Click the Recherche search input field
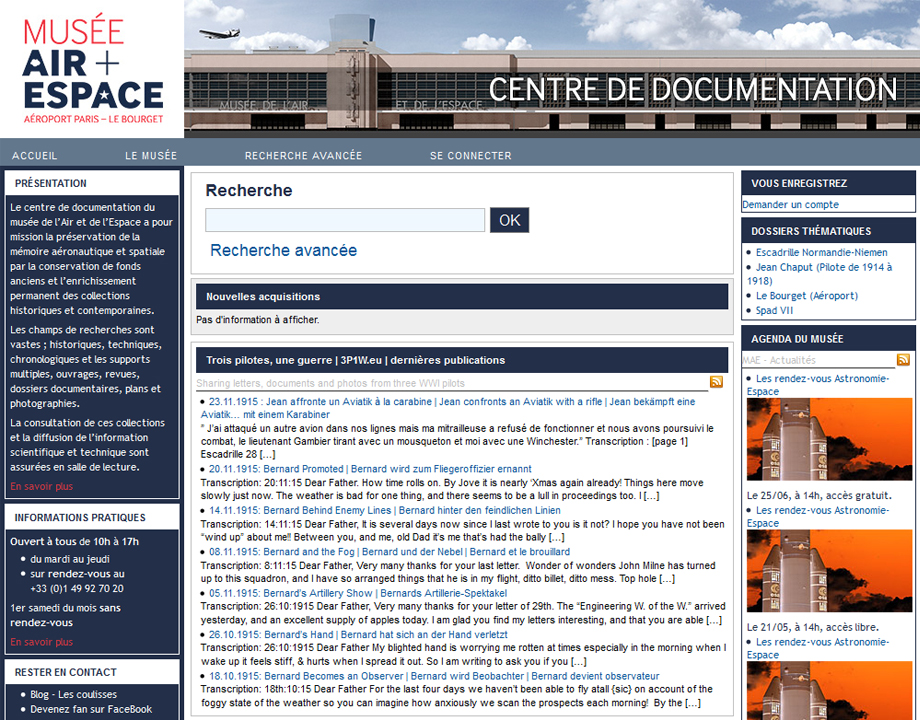This screenshot has width=920, height=720. click(345, 220)
